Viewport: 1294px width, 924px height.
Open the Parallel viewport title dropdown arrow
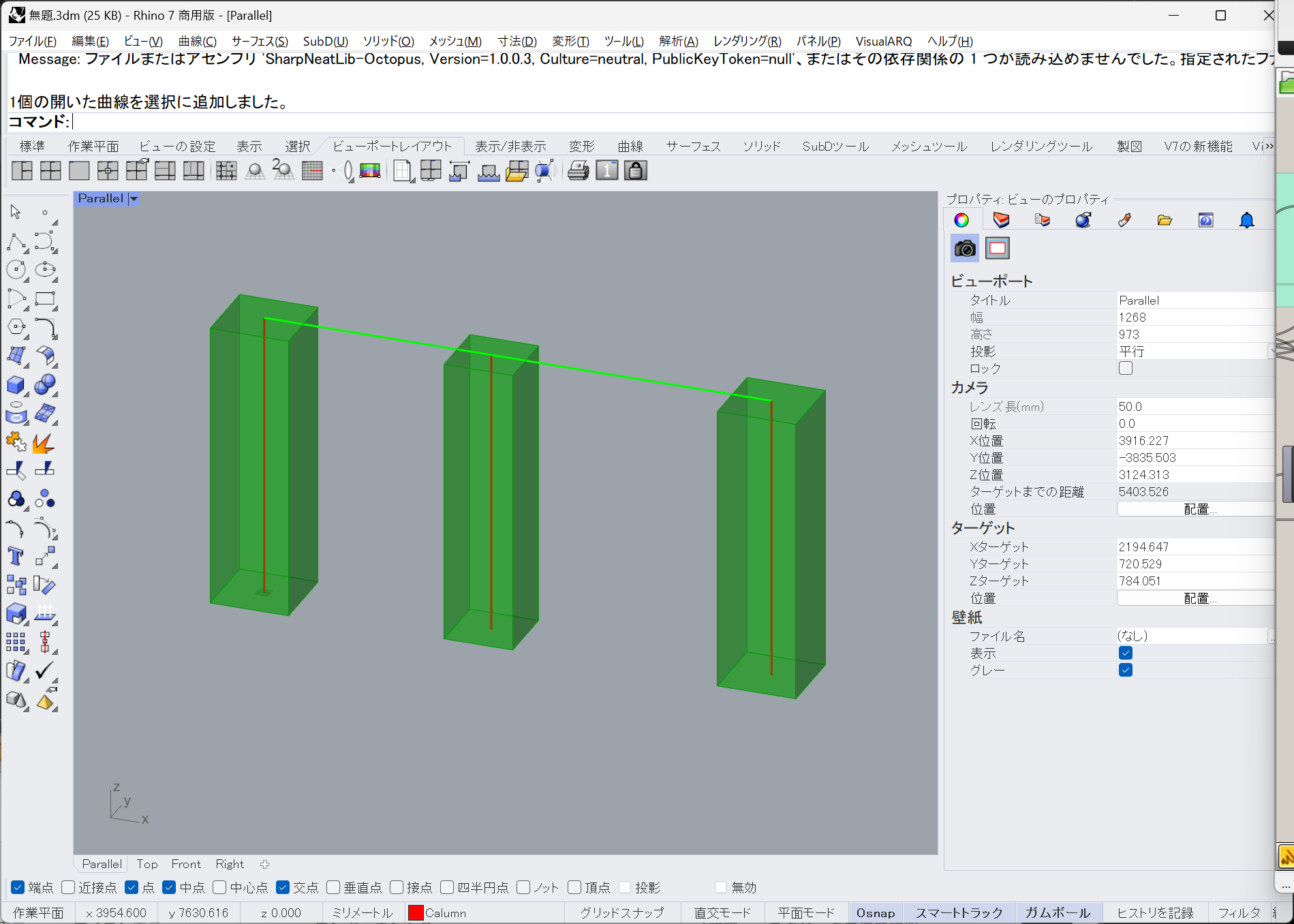click(x=134, y=199)
